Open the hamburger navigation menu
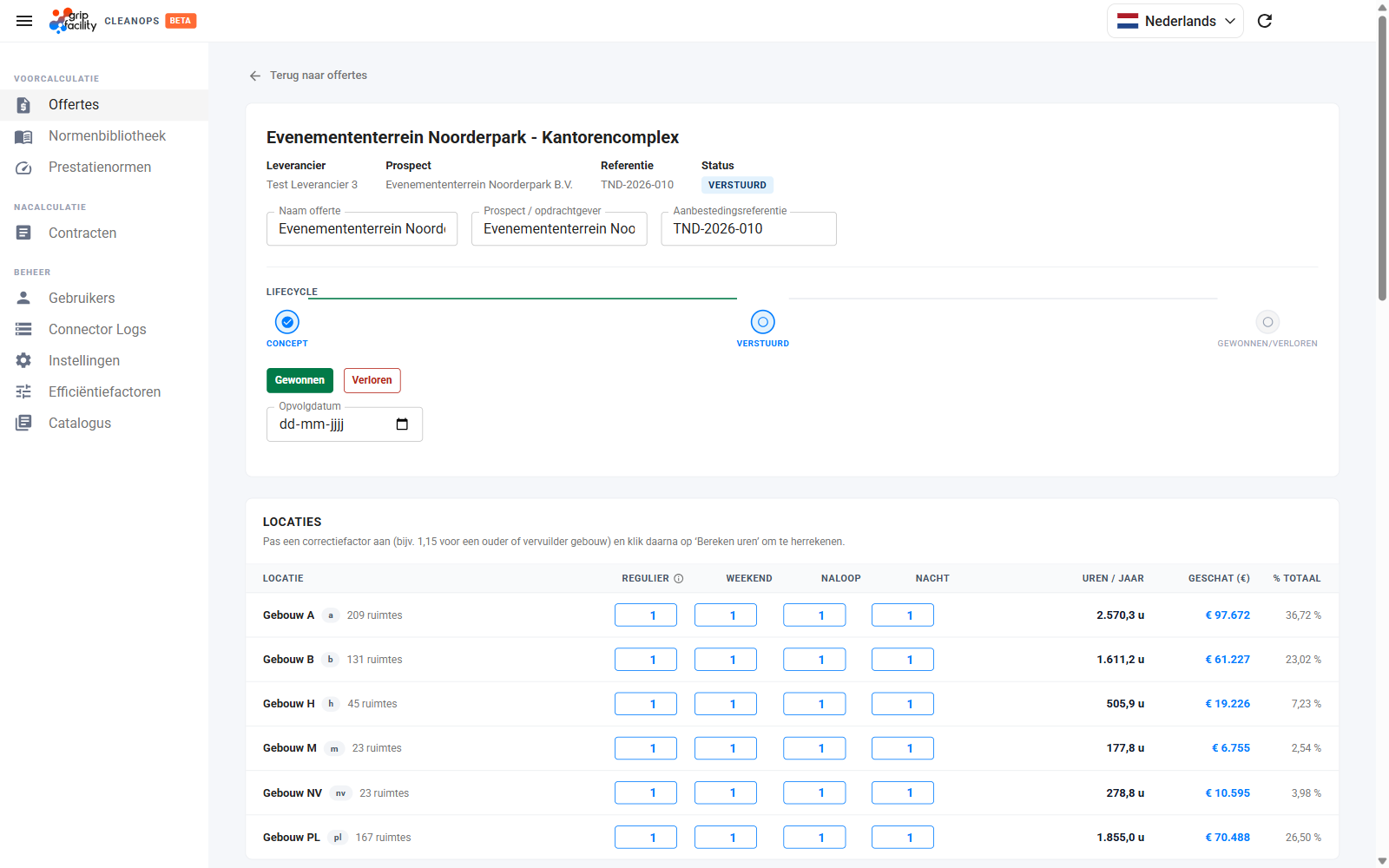Viewport: 1389px width, 868px height. (x=24, y=21)
